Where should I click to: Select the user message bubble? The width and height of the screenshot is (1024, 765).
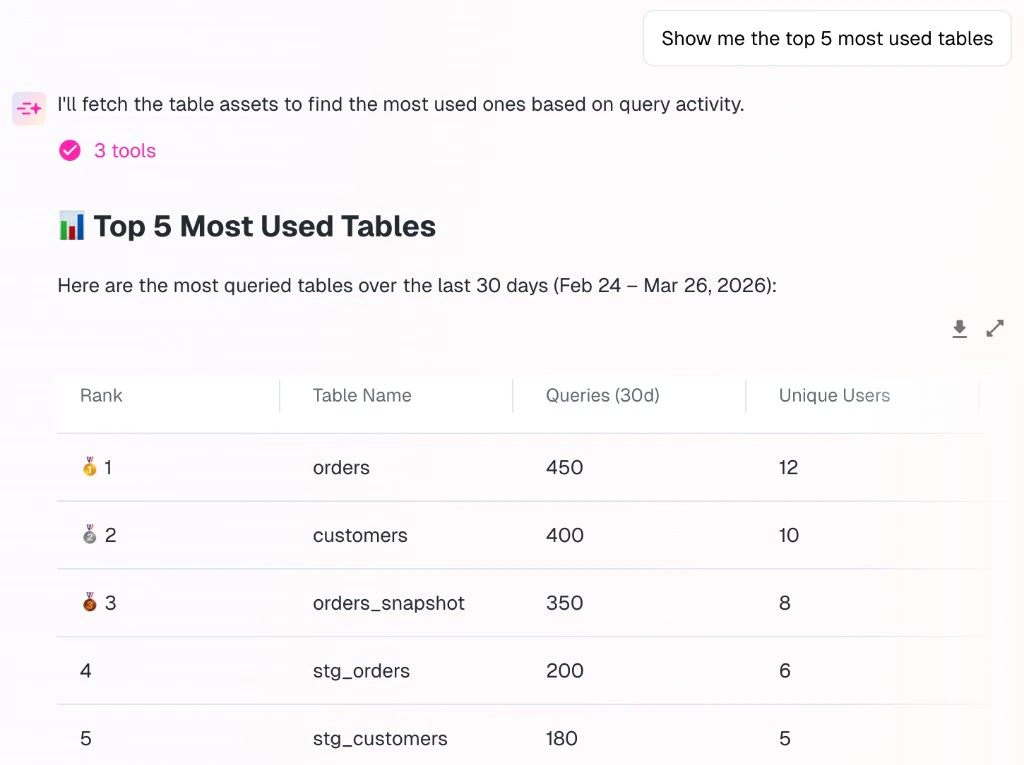(x=827, y=38)
